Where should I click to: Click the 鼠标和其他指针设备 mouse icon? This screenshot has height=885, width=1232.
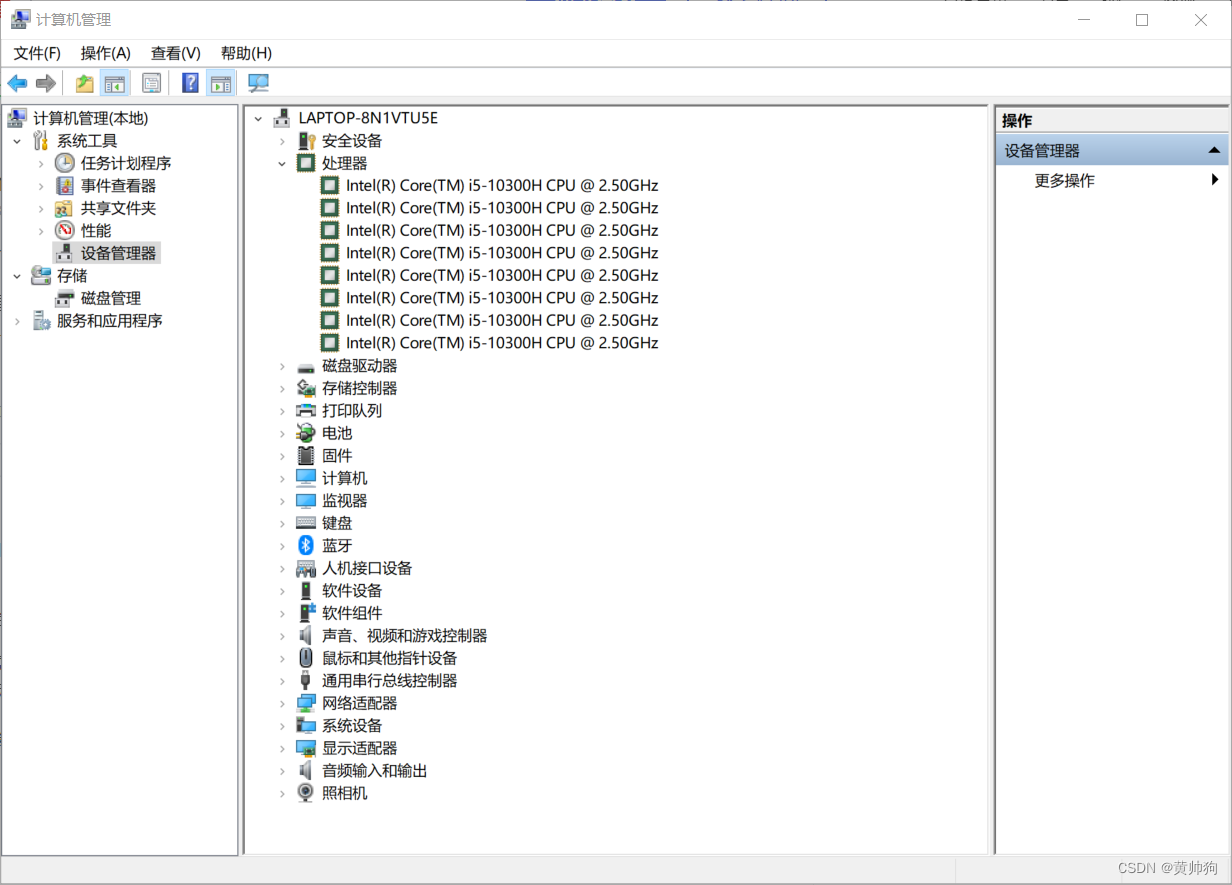click(x=306, y=658)
